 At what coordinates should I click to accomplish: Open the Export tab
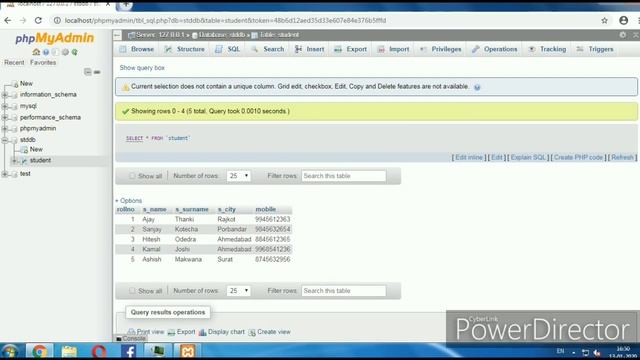[351, 49]
